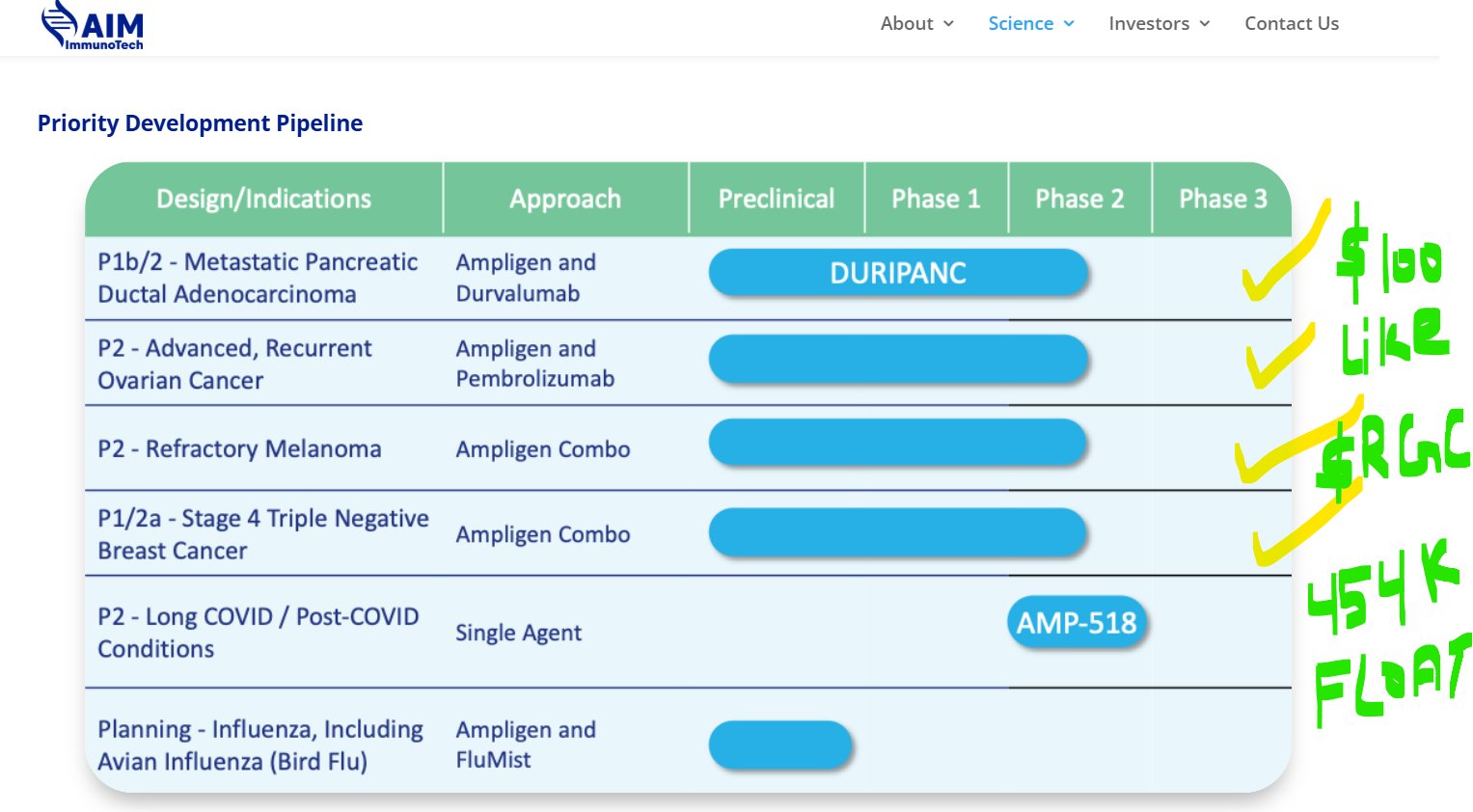The image size is (1473, 812).
Task: Click the Design/Indications column header
Action: pyautogui.click(x=263, y=199)
